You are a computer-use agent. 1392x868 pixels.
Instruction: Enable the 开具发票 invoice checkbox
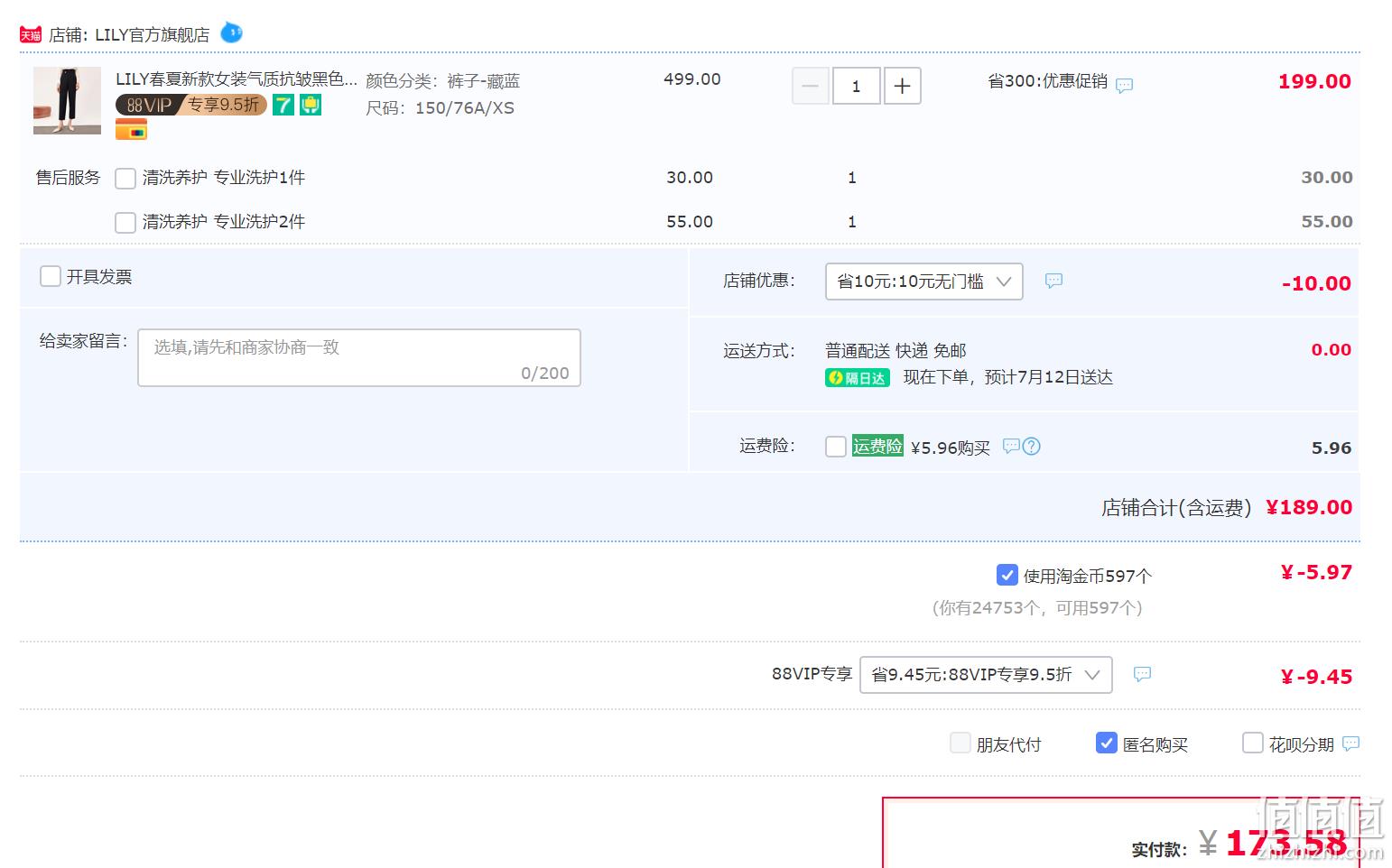click(x=51, y=276)
